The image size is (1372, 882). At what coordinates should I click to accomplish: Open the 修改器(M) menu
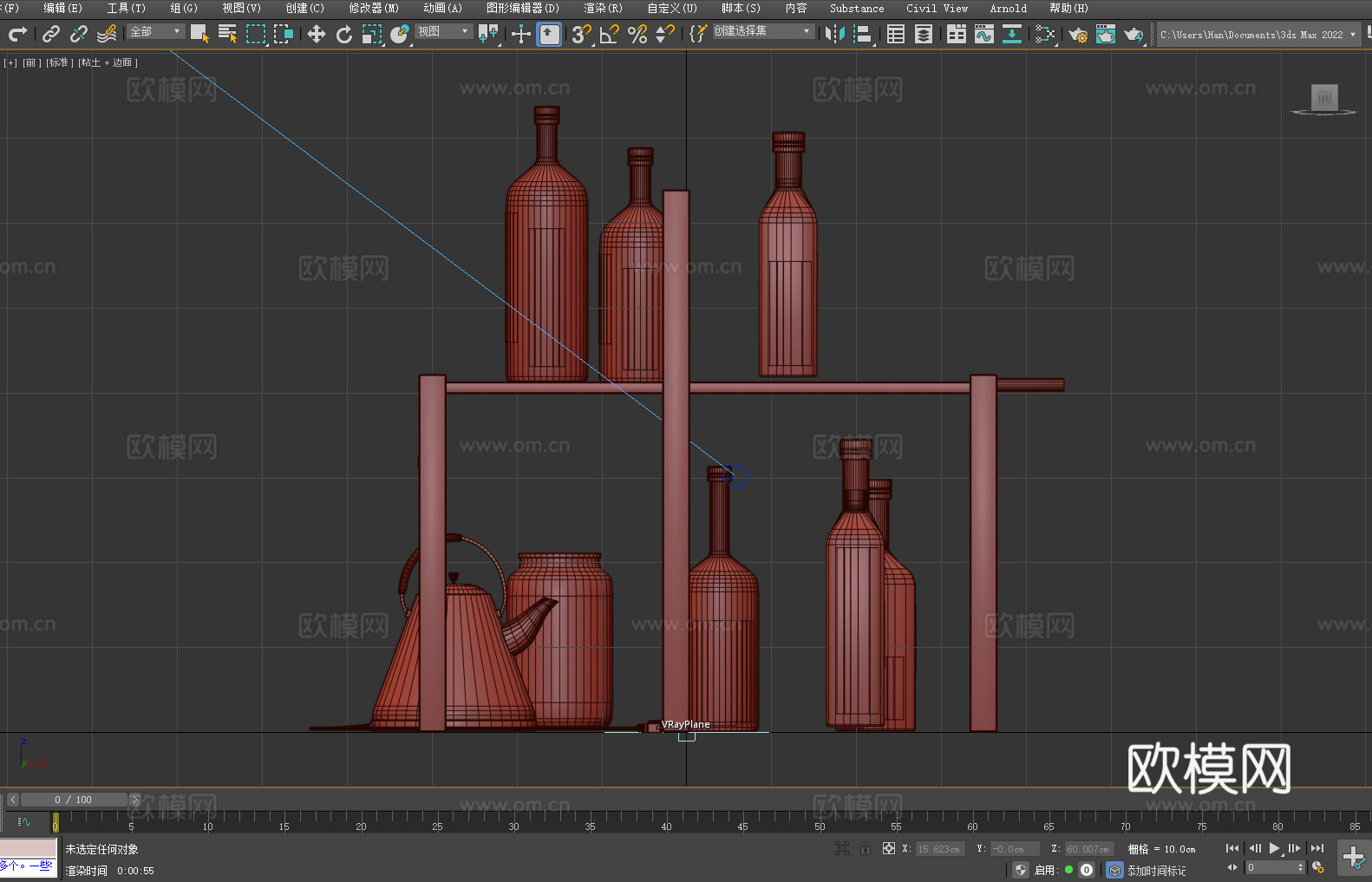point(374,8)
